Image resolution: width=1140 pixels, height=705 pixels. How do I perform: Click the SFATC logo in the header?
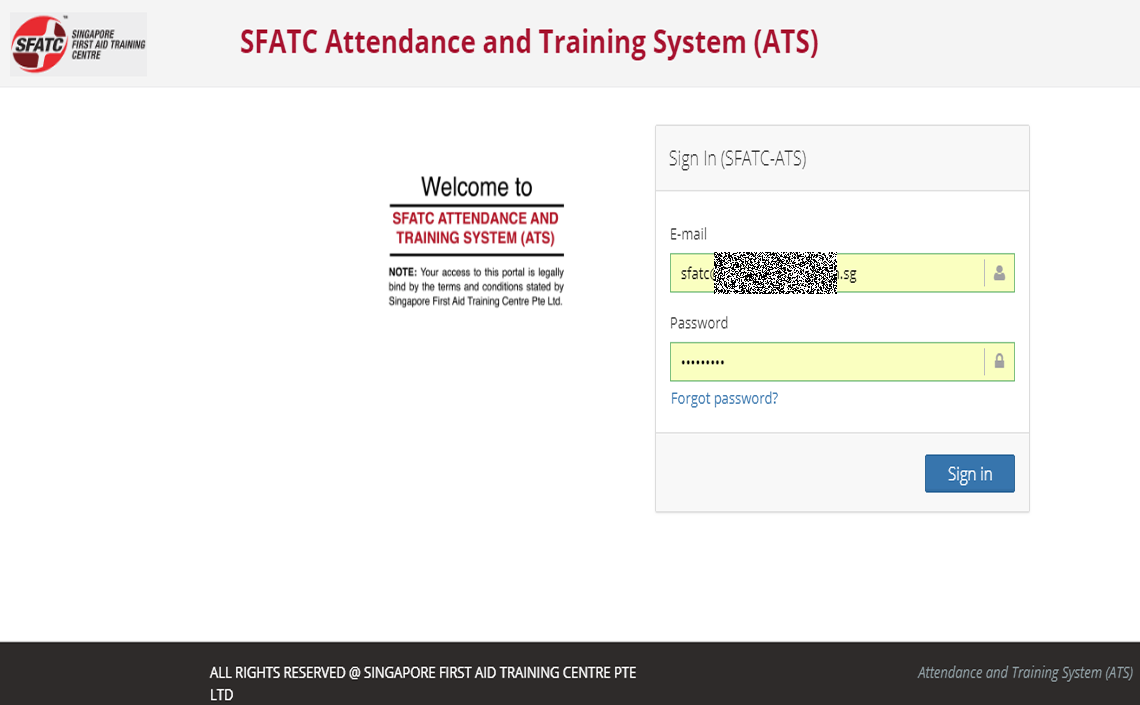[79, 44]
